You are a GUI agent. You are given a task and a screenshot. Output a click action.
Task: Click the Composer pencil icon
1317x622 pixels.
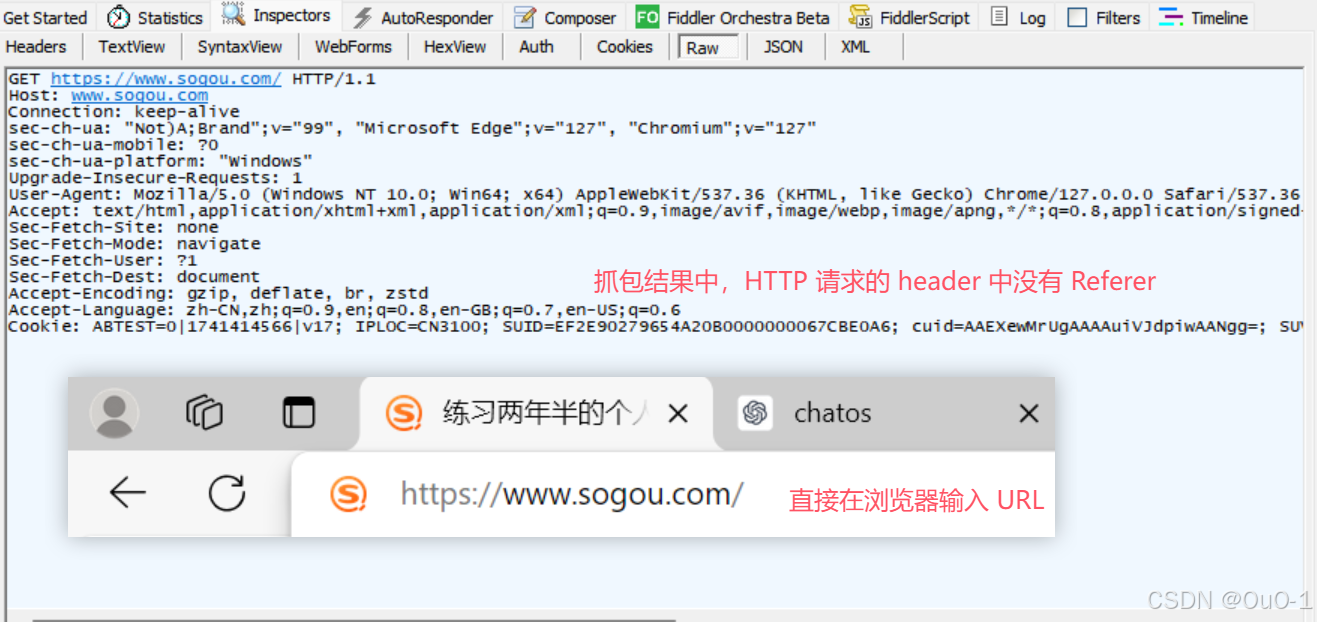(523, 18)
